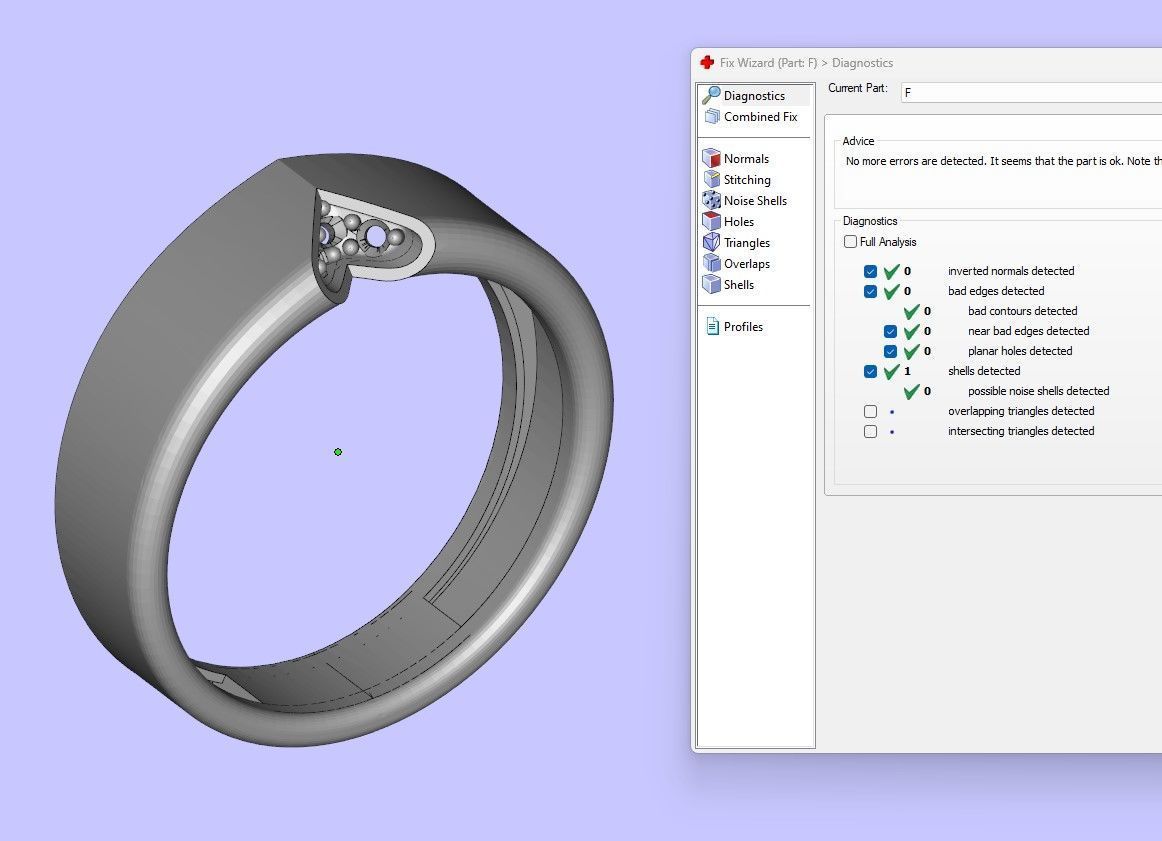
Task: Enable the Full Analysis checkbox
Action: [850, 242]
